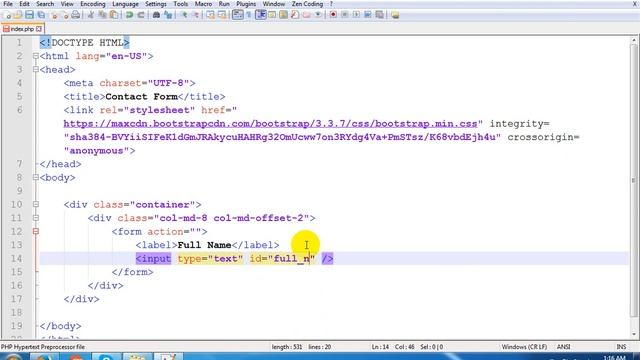Toggle Show All Characters button
640x360 pixels.
click(x=249, y=15)
